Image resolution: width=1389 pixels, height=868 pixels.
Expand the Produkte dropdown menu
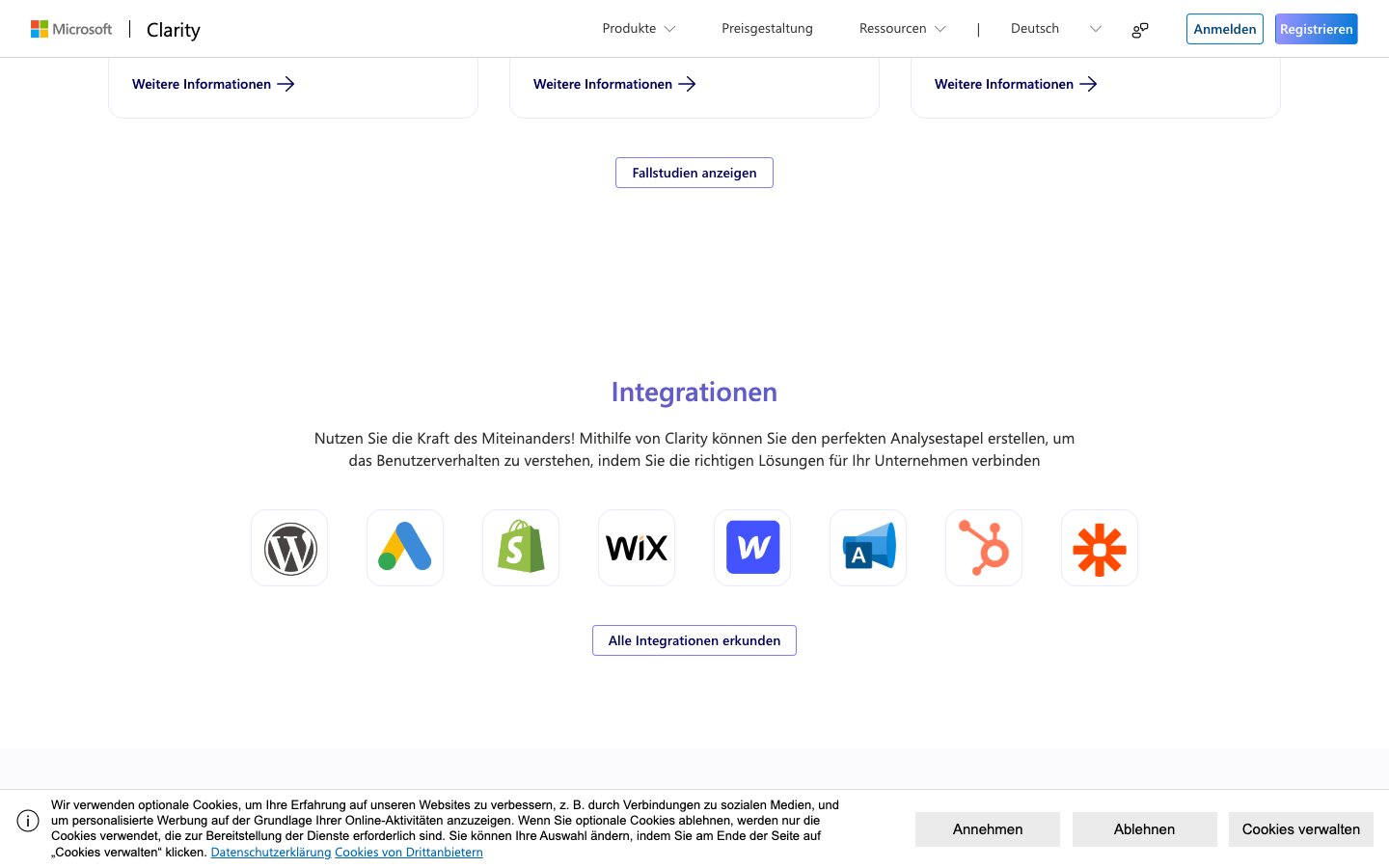[639, 28]
